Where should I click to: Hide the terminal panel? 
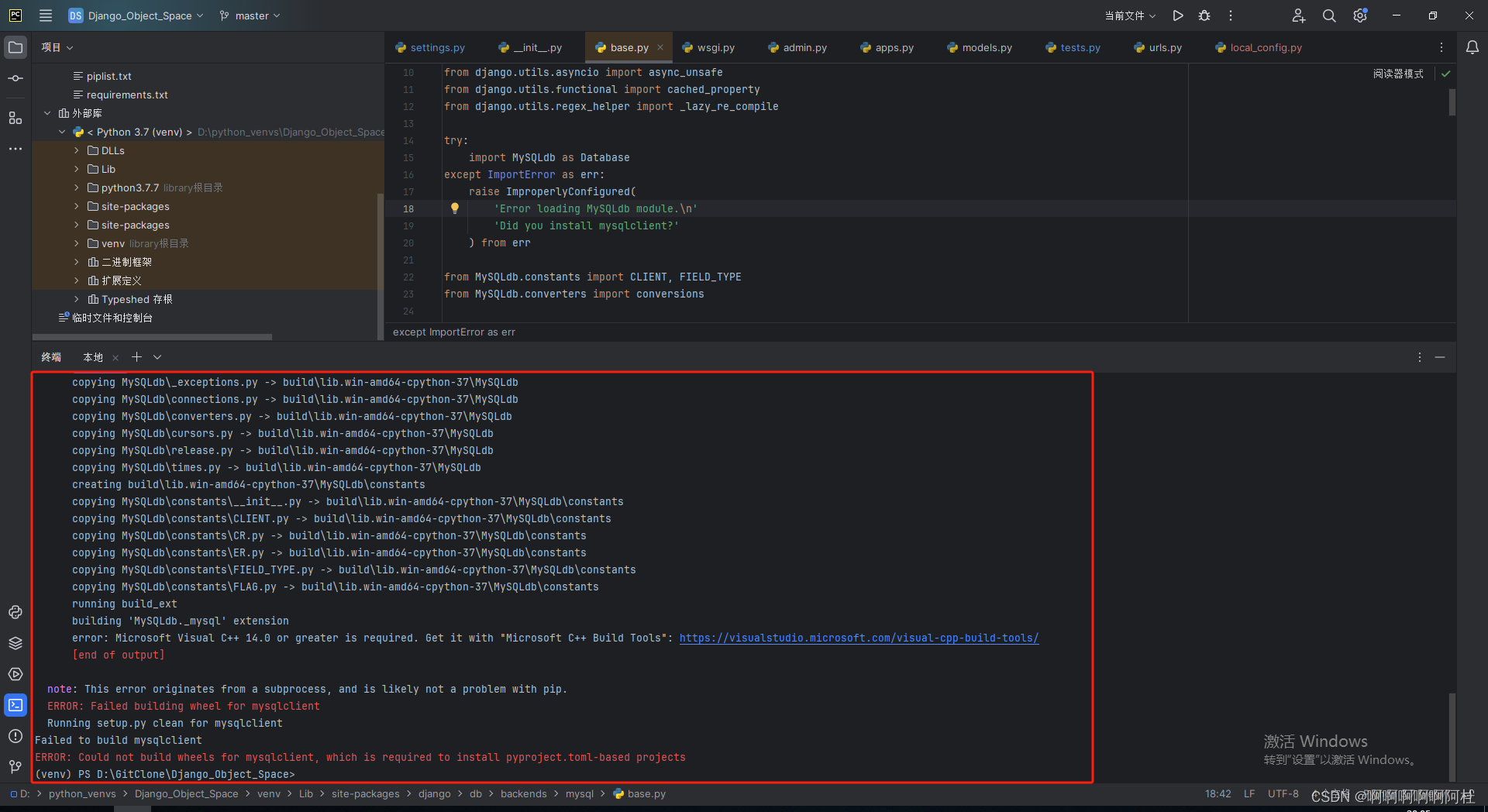click(x=1440, y=357)
